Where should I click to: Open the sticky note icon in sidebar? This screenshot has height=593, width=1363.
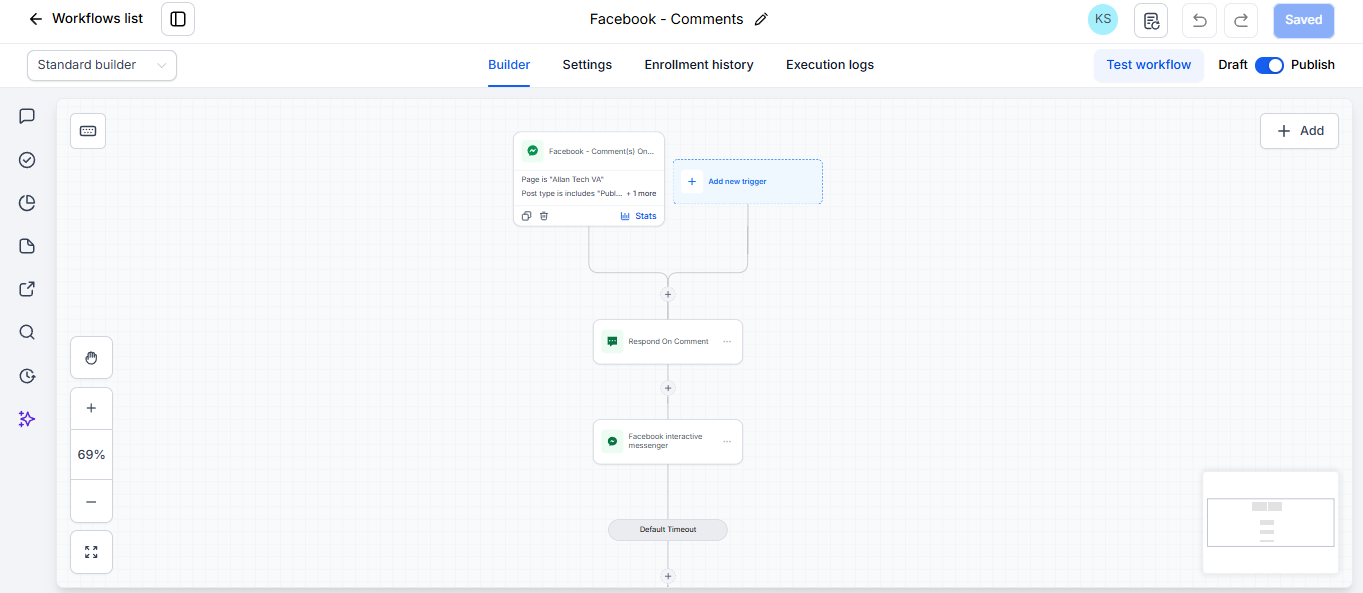[27, 246]
